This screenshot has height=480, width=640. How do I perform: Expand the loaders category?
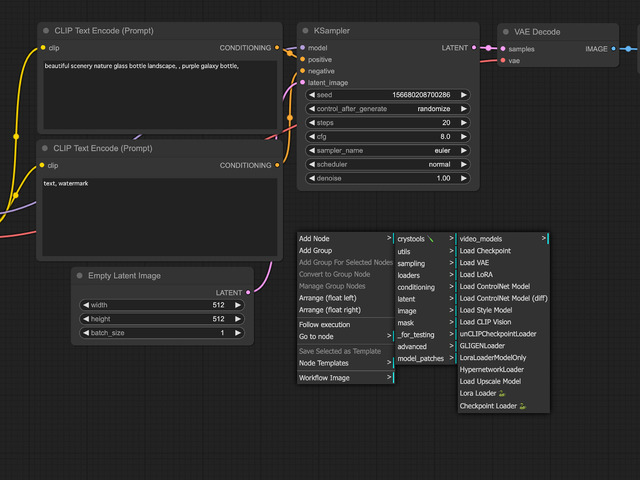click(x=426, y=275)
